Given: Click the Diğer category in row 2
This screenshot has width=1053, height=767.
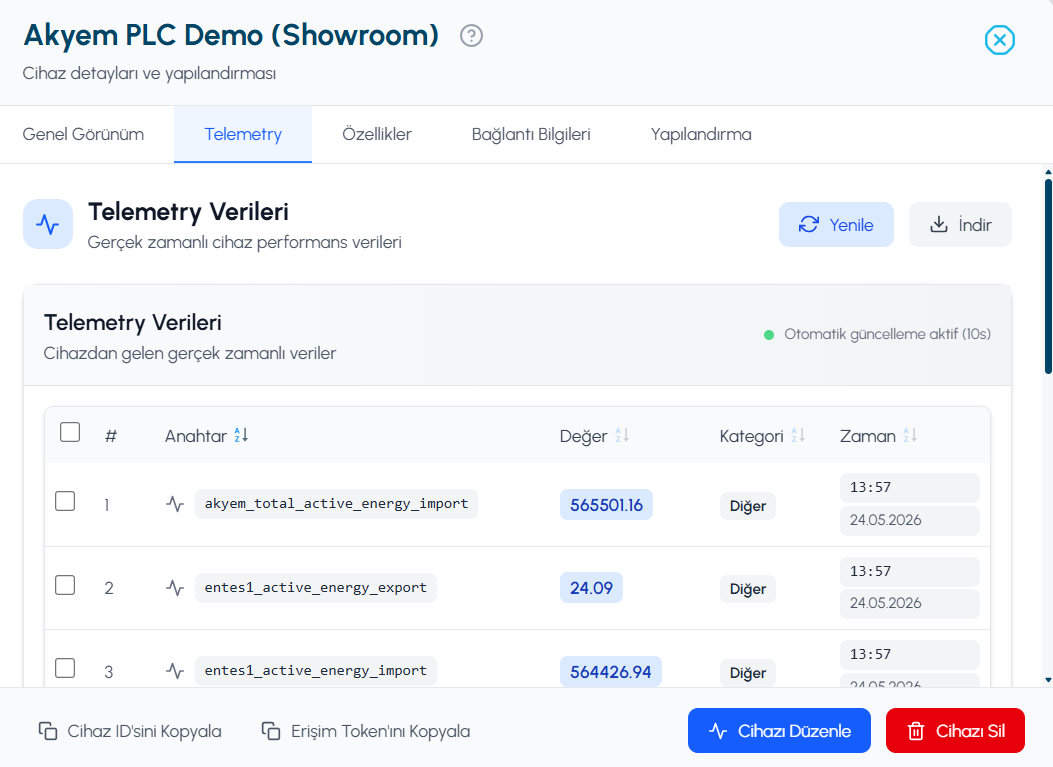Looking at the screenshot, I should point(747,589).
